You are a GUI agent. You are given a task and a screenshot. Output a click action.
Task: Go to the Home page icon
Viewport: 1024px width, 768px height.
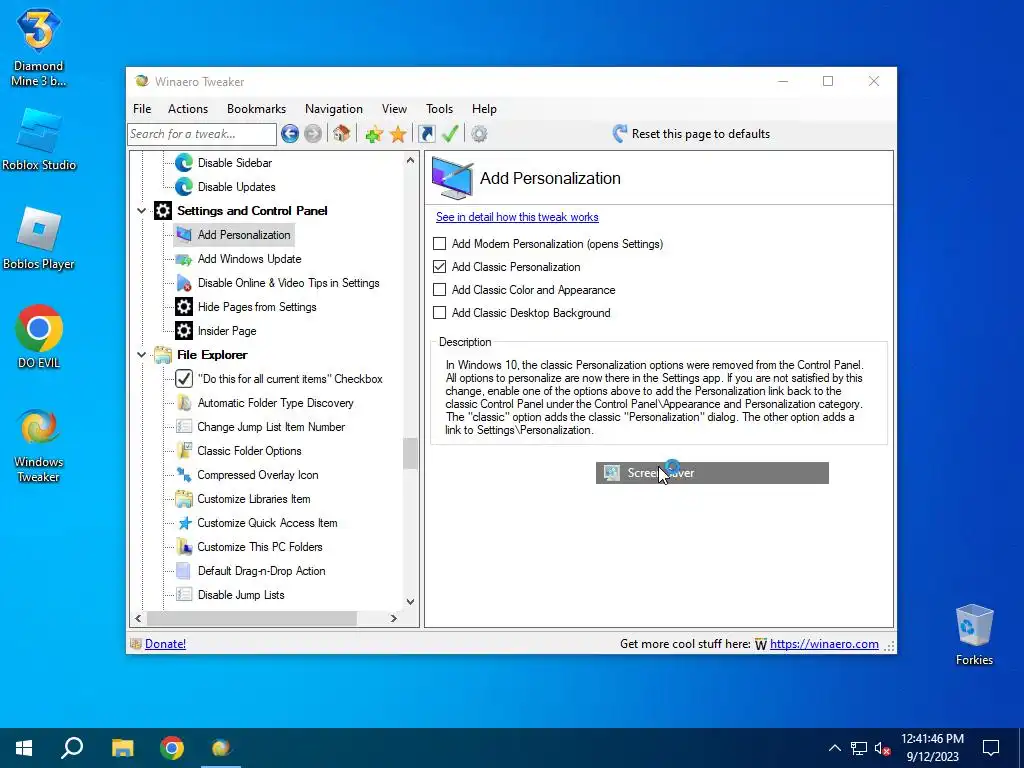coord(341,134)
